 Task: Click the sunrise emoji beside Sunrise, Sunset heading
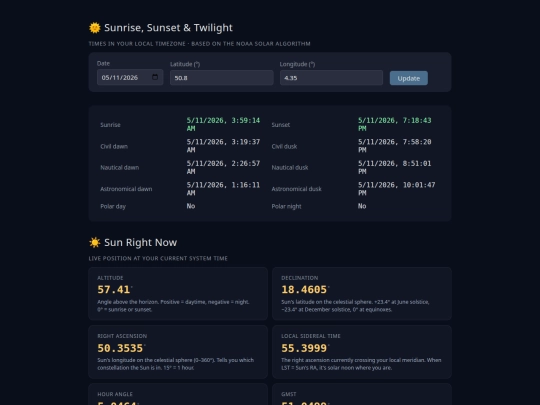(95, 28)
